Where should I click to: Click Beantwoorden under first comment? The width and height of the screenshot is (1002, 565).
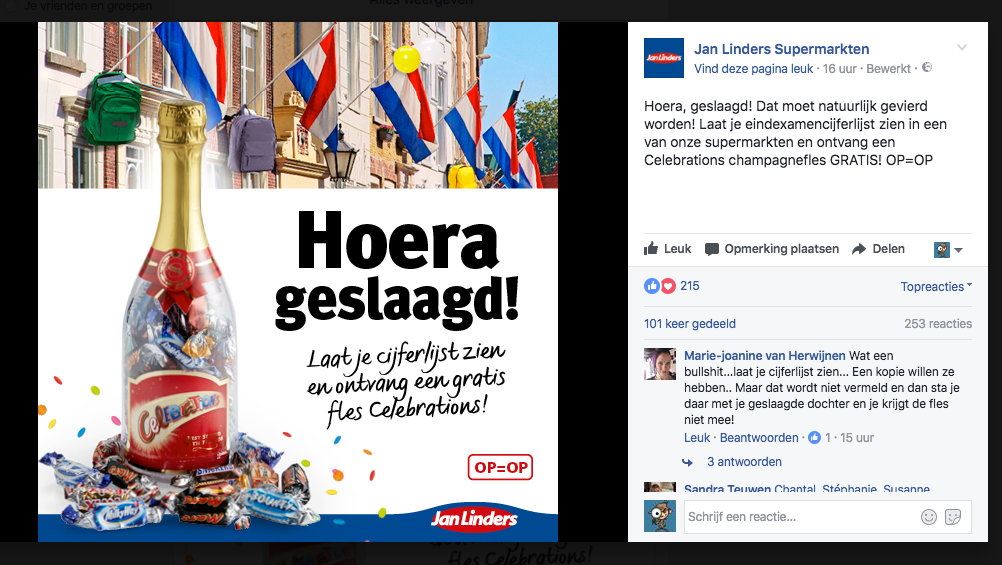click(759, 438)
